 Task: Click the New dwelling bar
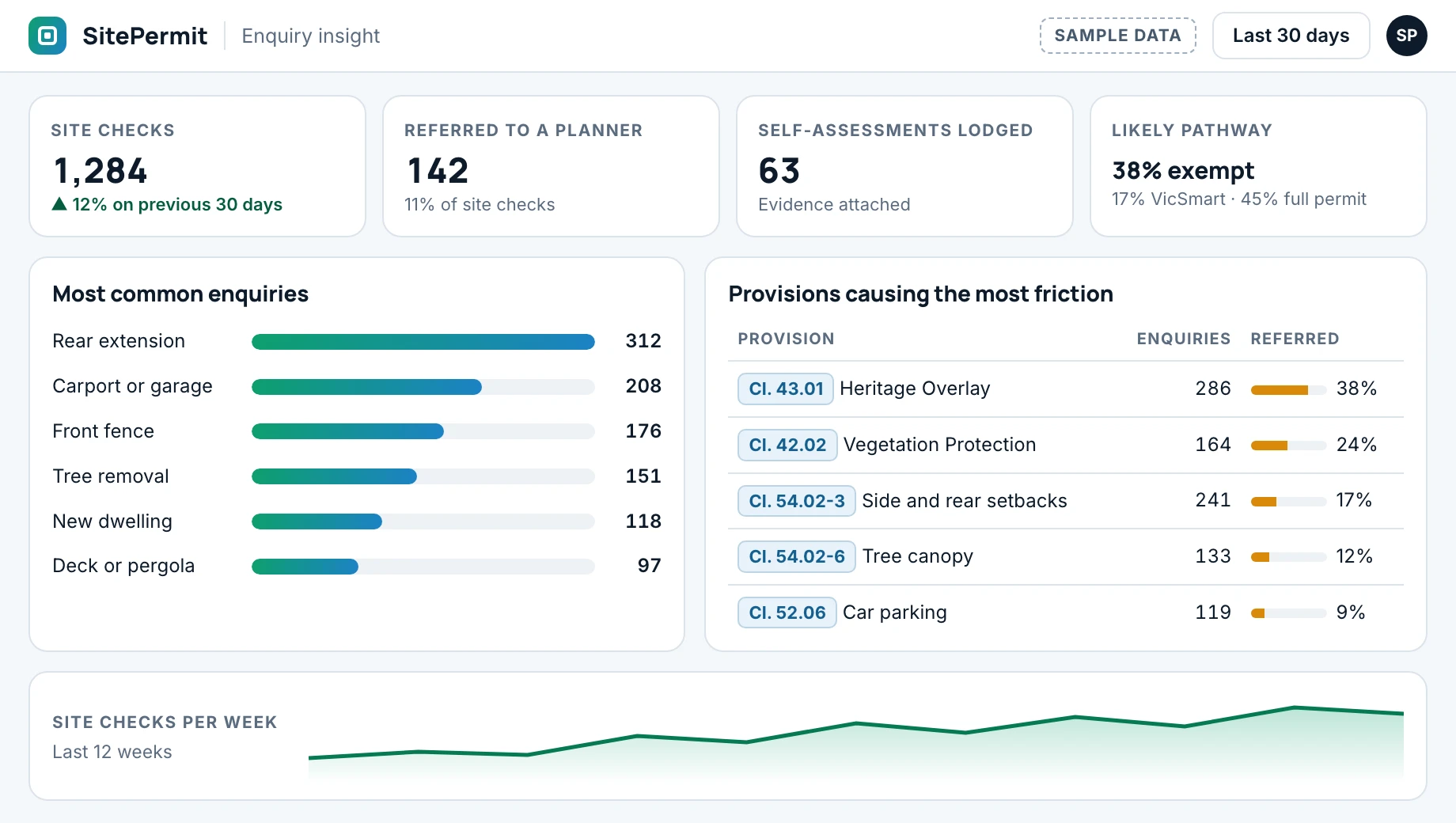(423, 521)
